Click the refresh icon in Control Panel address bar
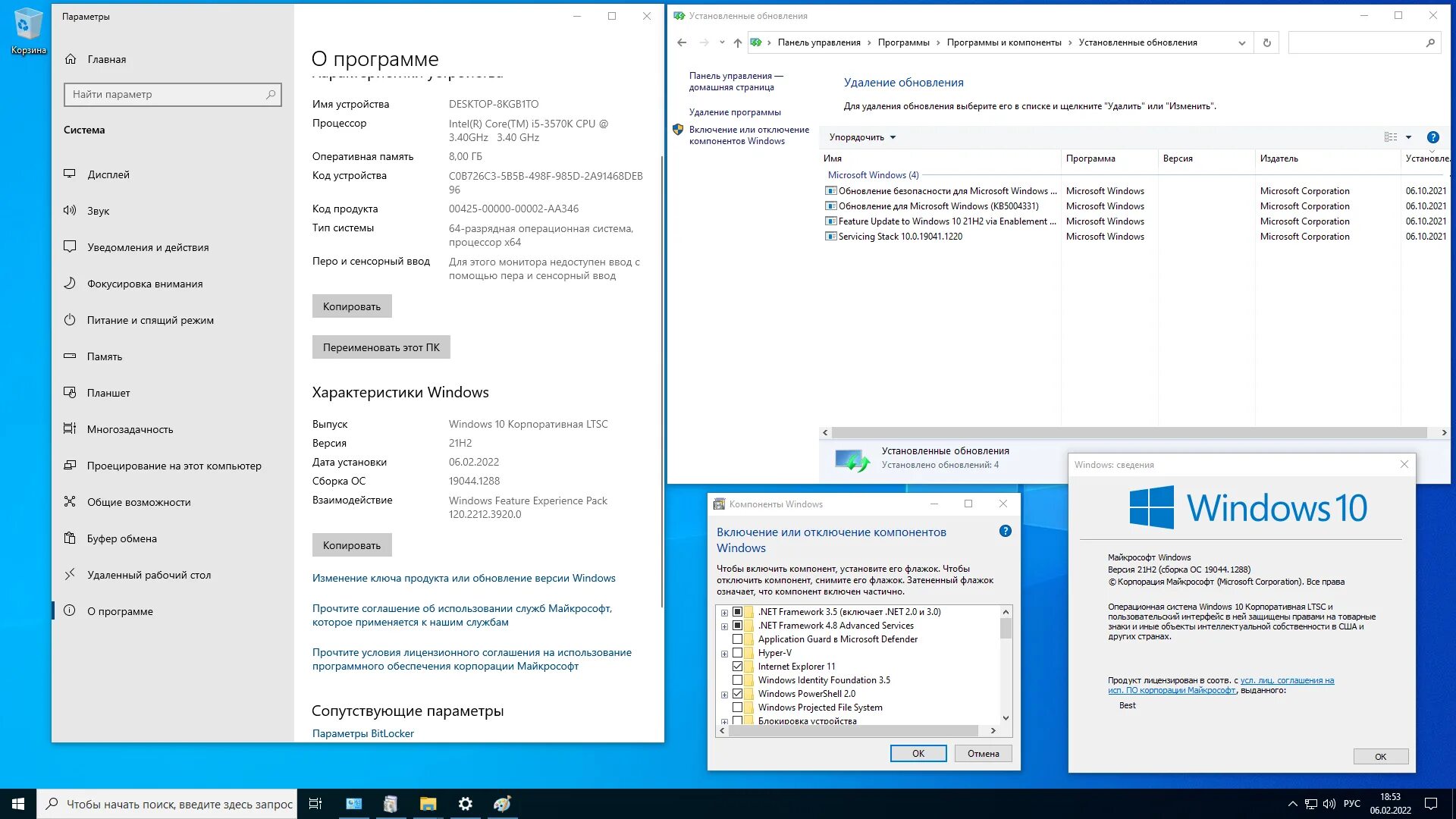This screenshot has height=819, width=1456. tap(1266, 43)
